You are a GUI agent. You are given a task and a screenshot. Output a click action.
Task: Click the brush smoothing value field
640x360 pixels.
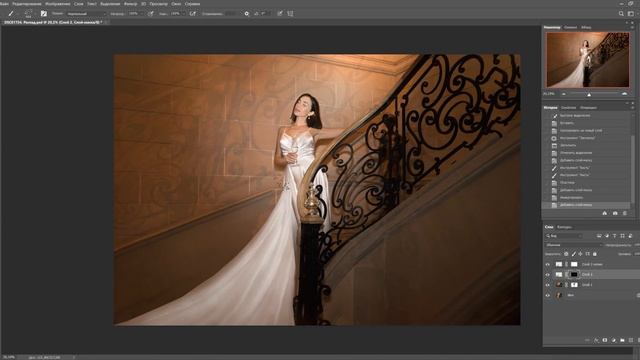(231, 14)
